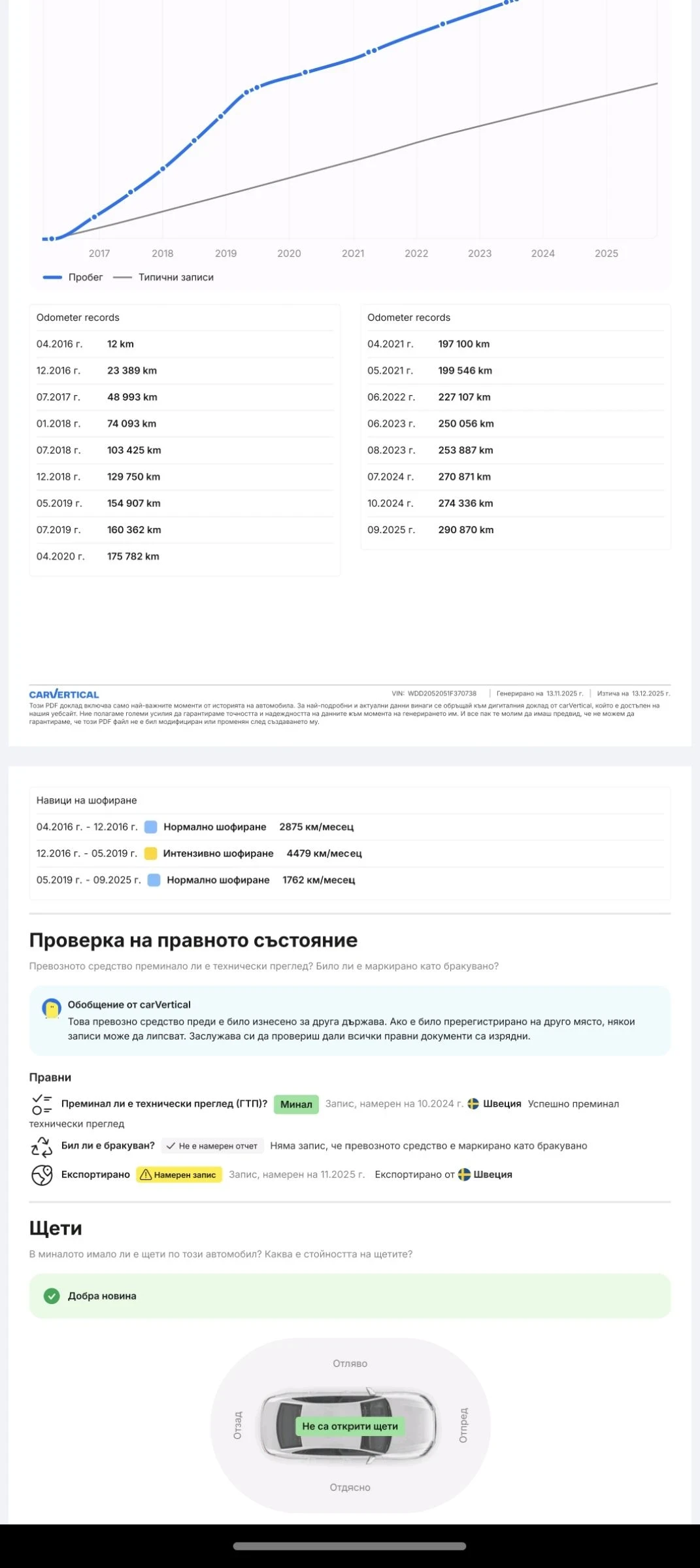Viewport: 700px width, 1568px height.
Task: Click the Типични записи legend entry
Action: [163, 277]
